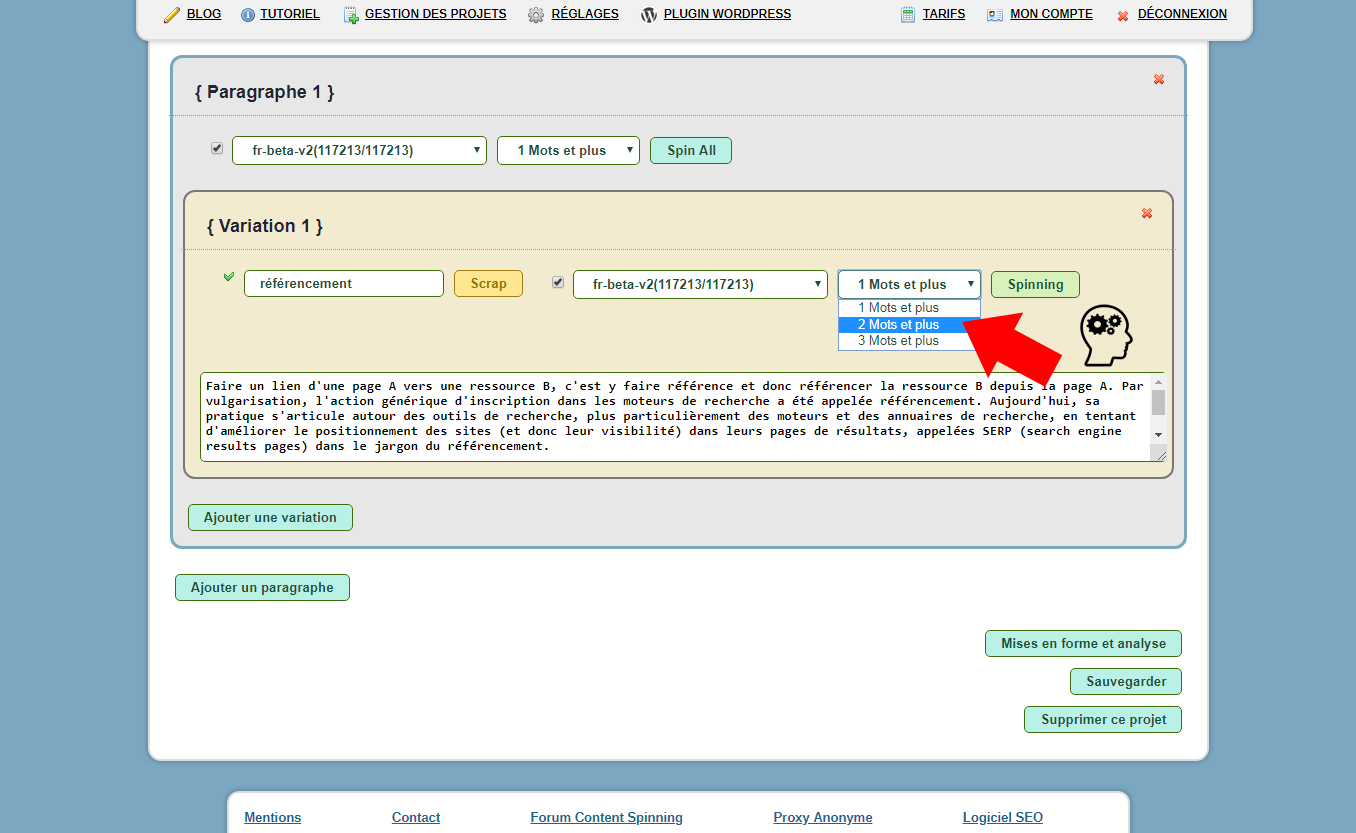Screen dimensions: 1356x833
Task: Click the gear icon beside RÉGLAGES
Action: 536,15
